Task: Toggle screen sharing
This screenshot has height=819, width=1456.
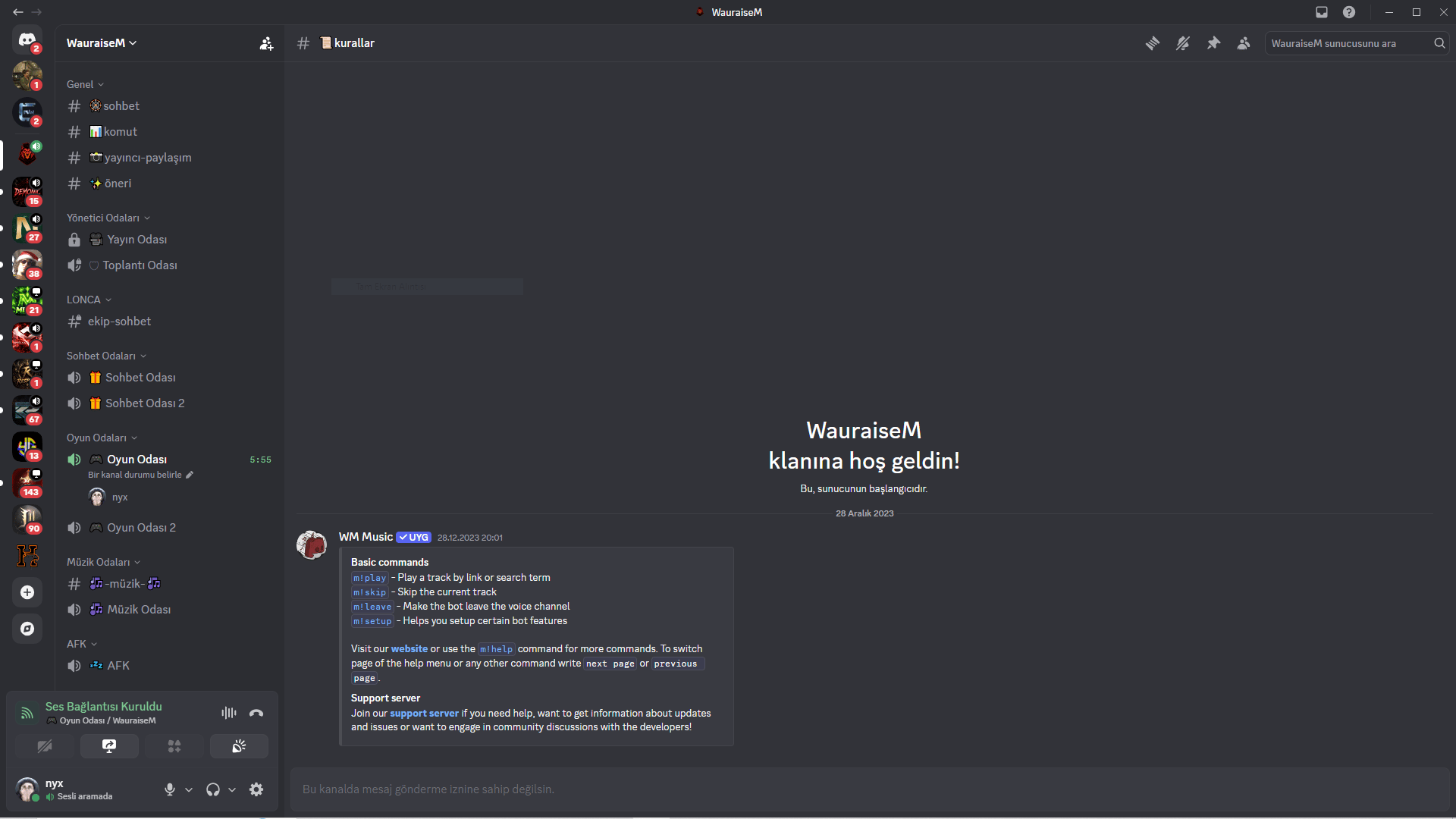Action: click(x=109, y=746)
